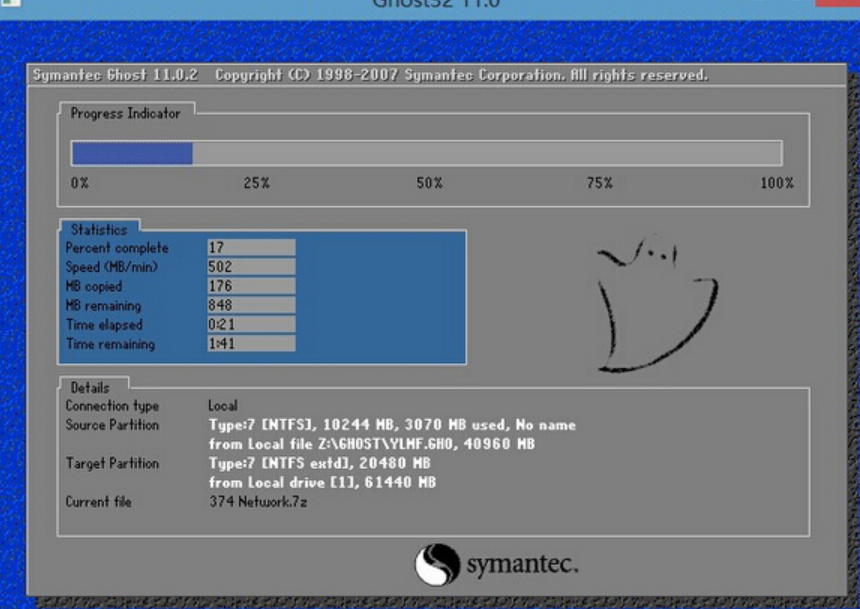Click the "Progress Indicator" group label
860x609 pixels.
126,114
